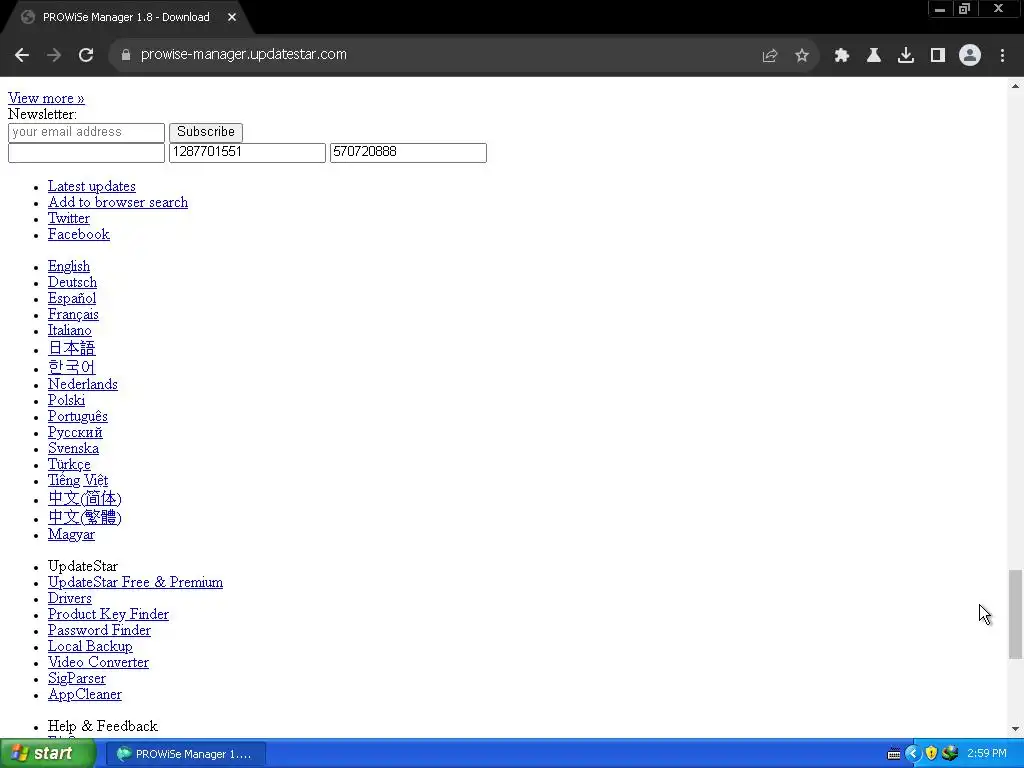
Task: Open the Windows start button
Action: click(48, 754)
